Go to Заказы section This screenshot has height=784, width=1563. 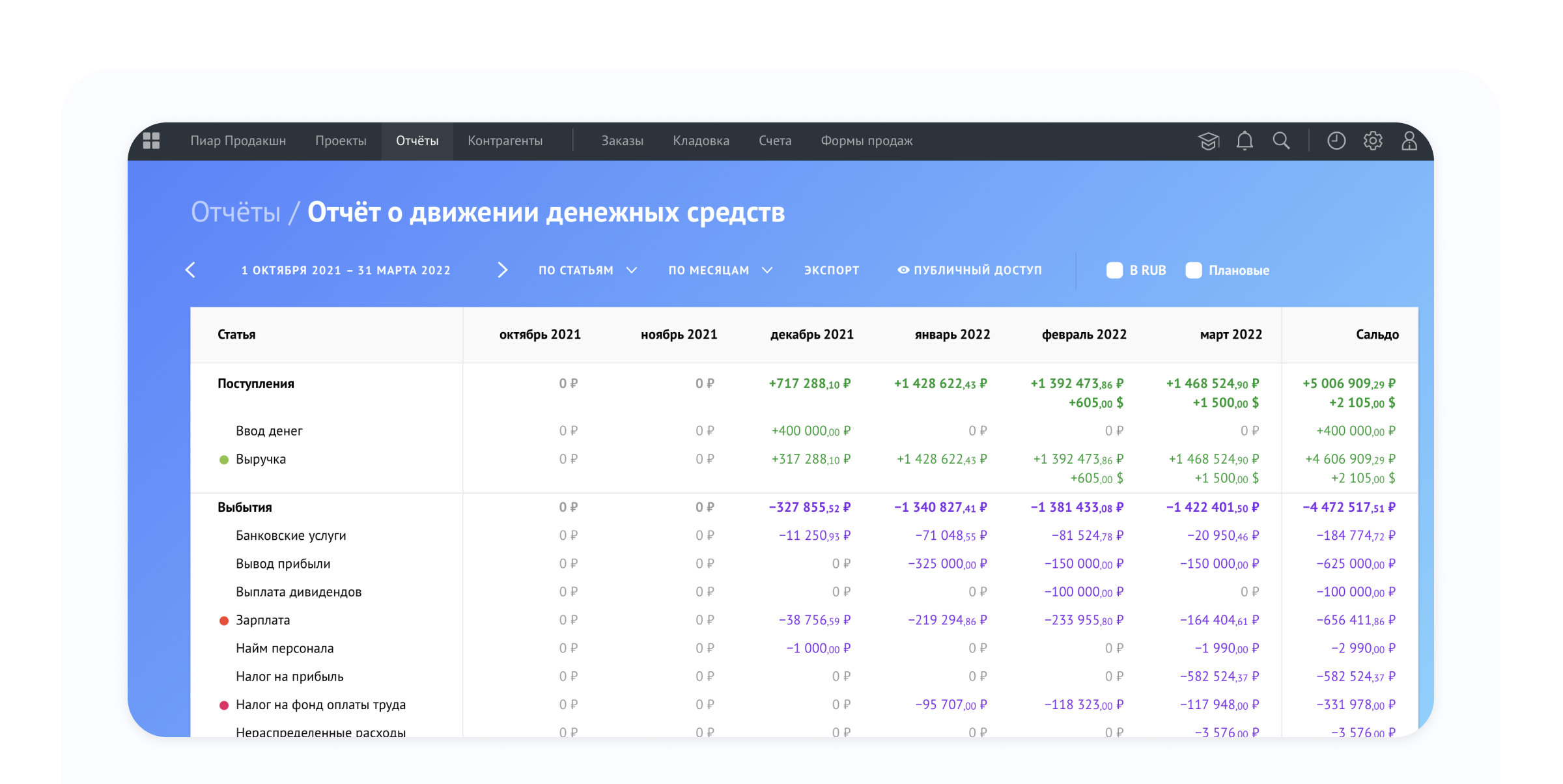pos(622,141)
